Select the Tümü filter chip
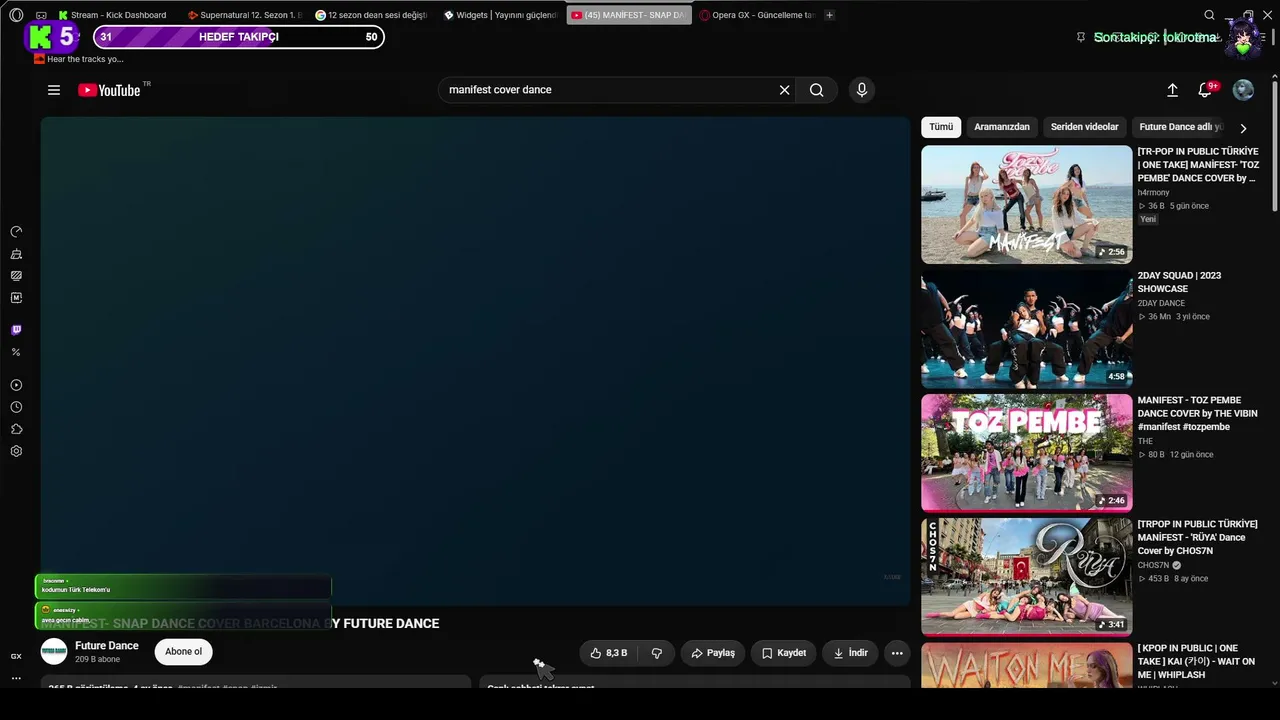Image resolution: width=1280 pixels, height=720 pixels. (x=941, y=127)
